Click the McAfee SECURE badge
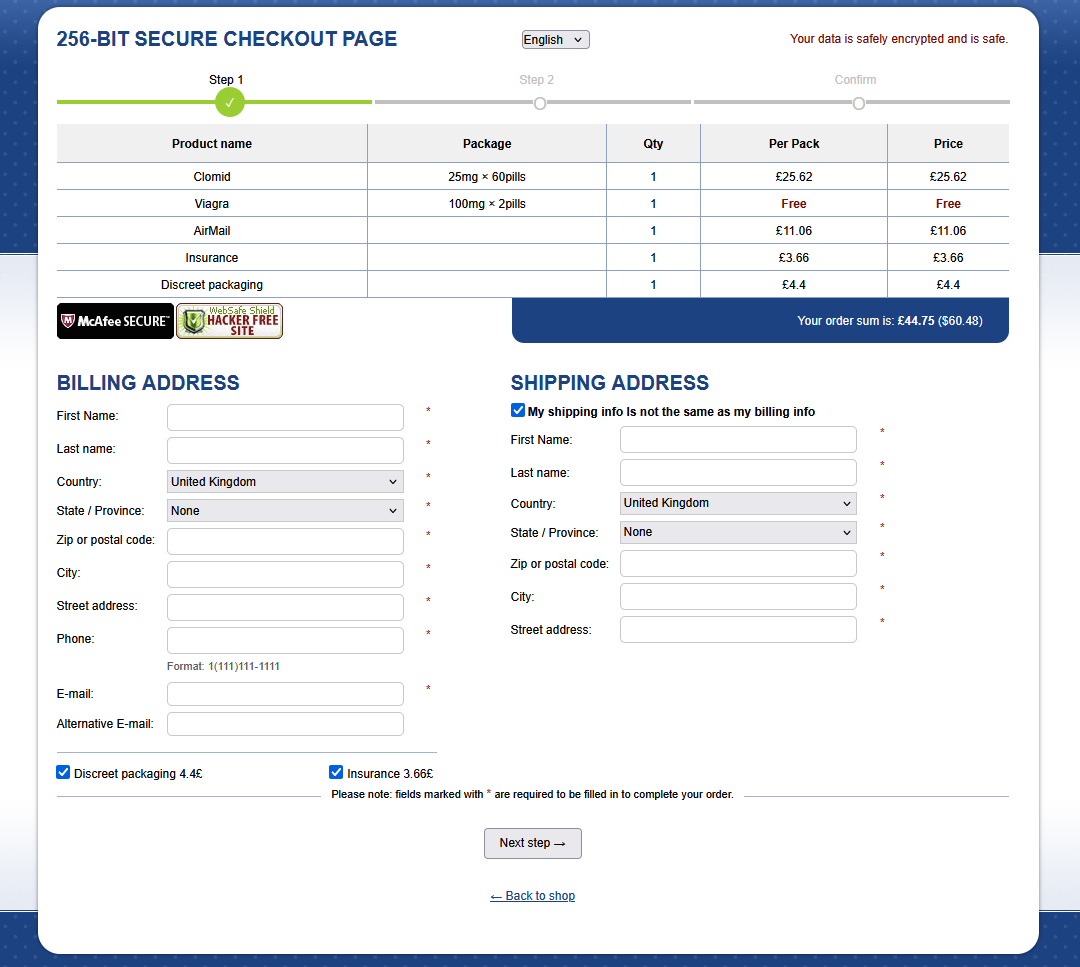The image size is (1080, 967). click(x=115, y=321)
